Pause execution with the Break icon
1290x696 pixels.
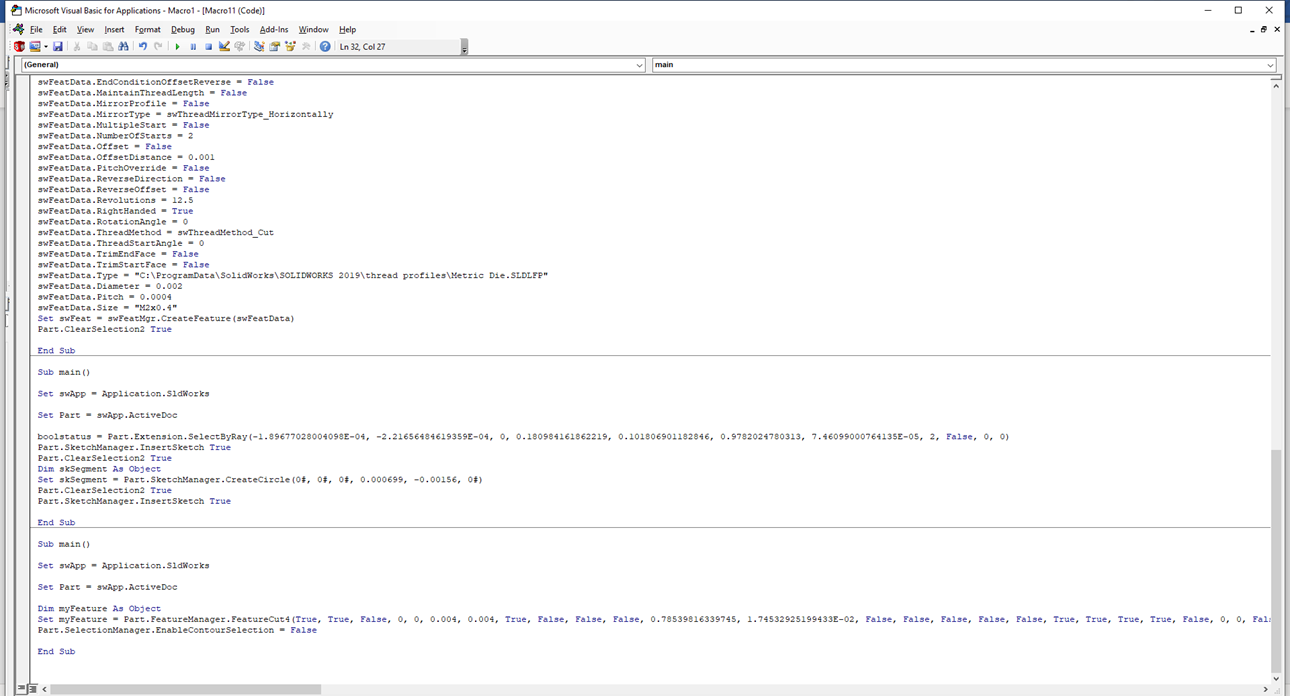193,46
